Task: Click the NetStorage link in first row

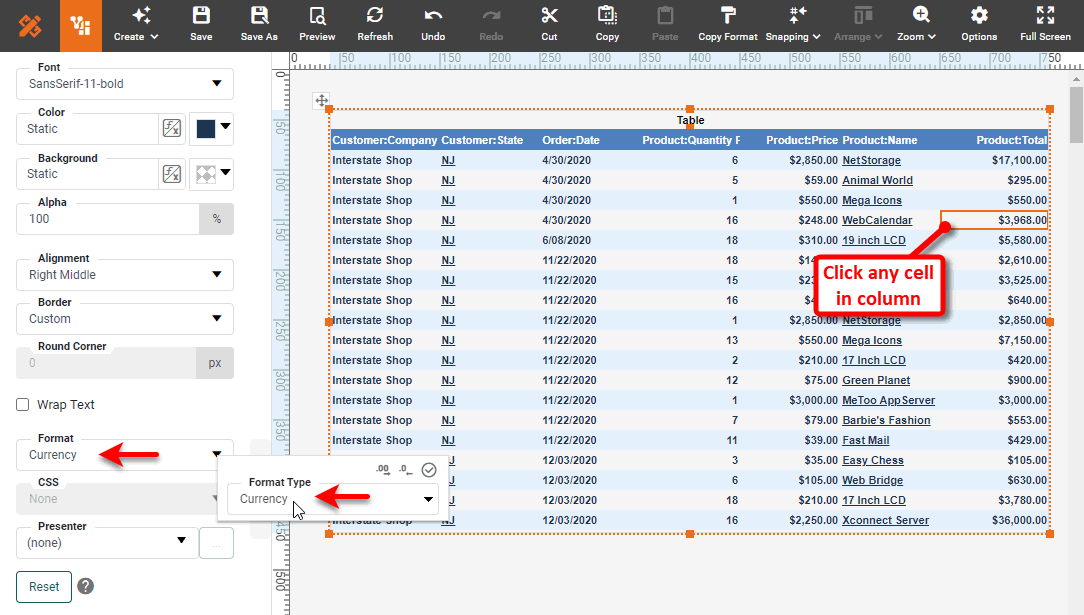Action: pyautogui.click(x=871, y=160)
